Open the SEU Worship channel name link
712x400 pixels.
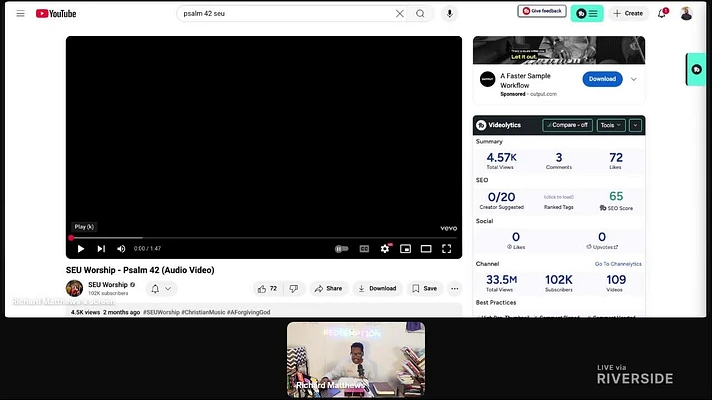click(108, 285)
